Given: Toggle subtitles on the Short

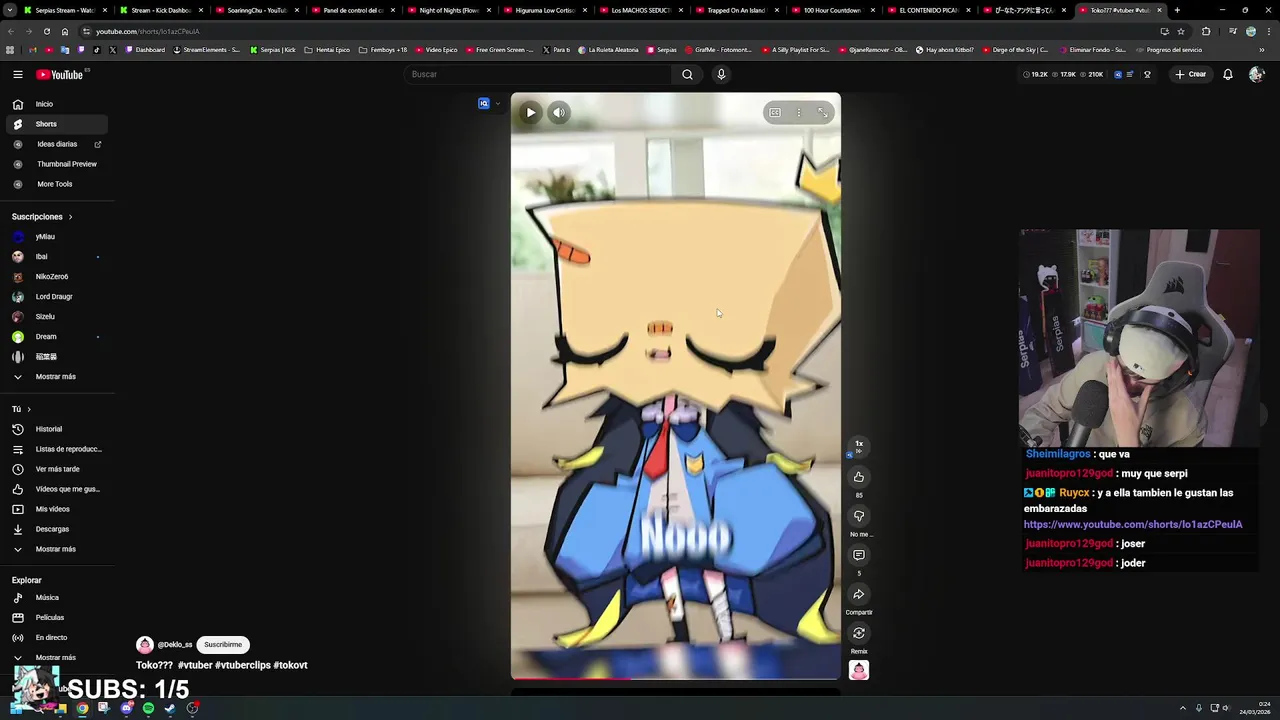Looking at the screenshot, I should point(775,113).
